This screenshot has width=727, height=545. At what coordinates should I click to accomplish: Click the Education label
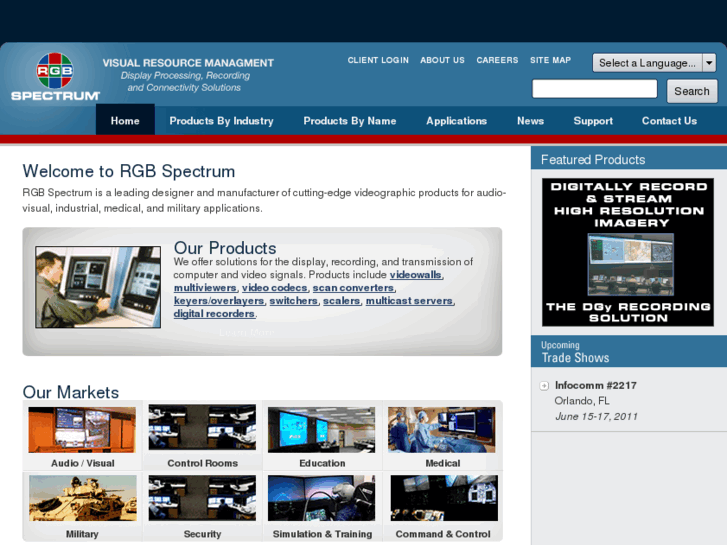322,463
